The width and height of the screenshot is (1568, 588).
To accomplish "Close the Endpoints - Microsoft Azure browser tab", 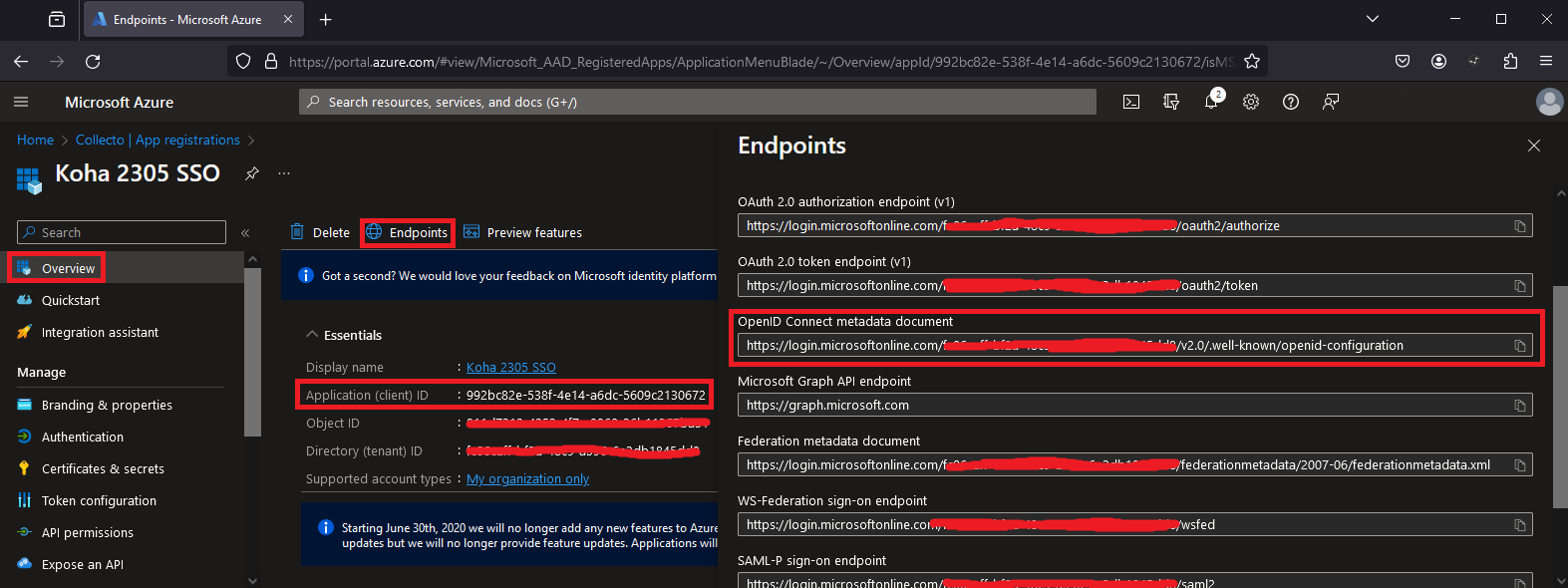I will point(288,19).
